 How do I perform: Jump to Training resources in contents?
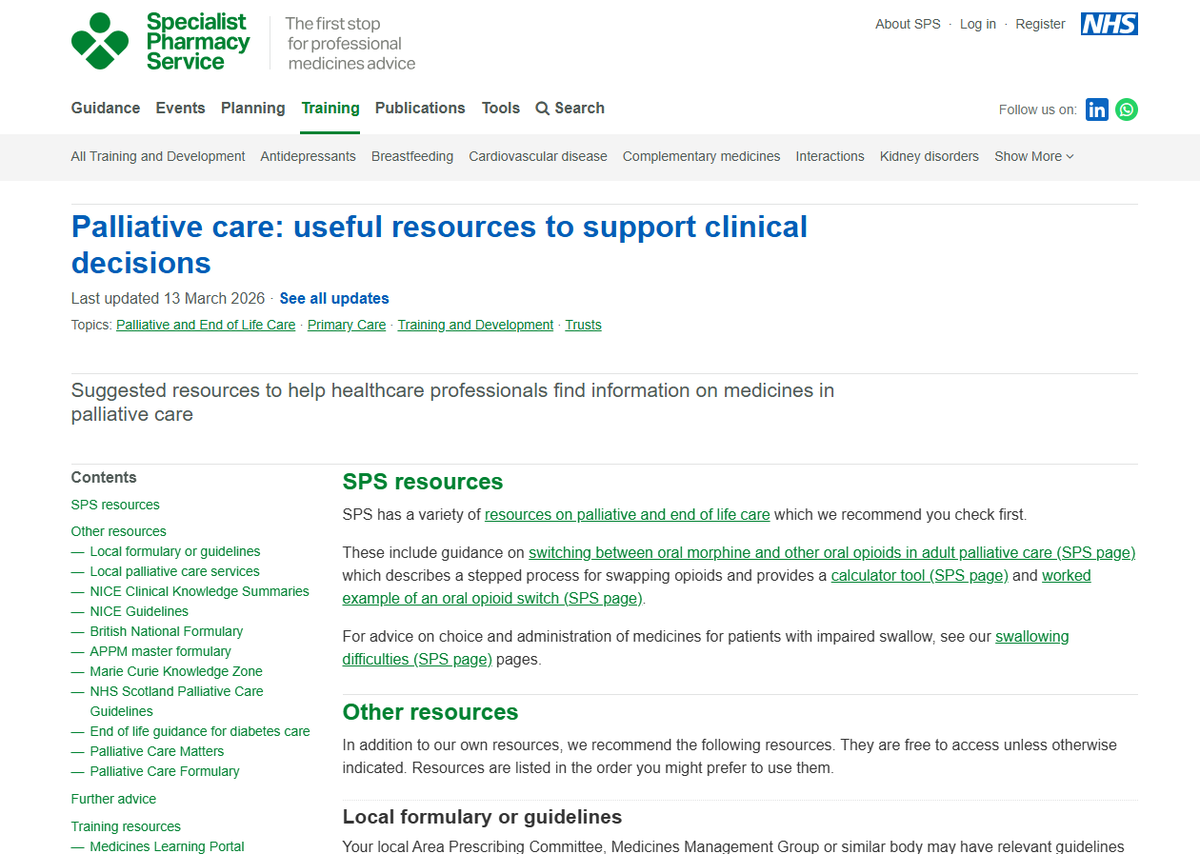point(126,826)
